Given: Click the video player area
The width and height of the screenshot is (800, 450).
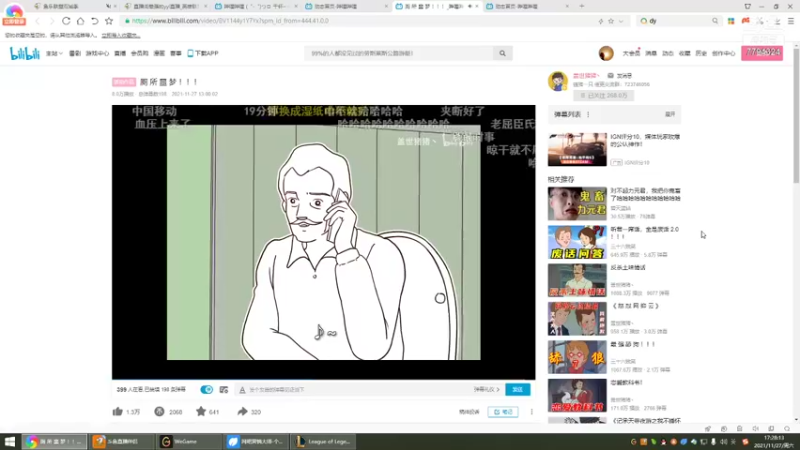Looking at the screenshot, I should (x=323, y=242).
